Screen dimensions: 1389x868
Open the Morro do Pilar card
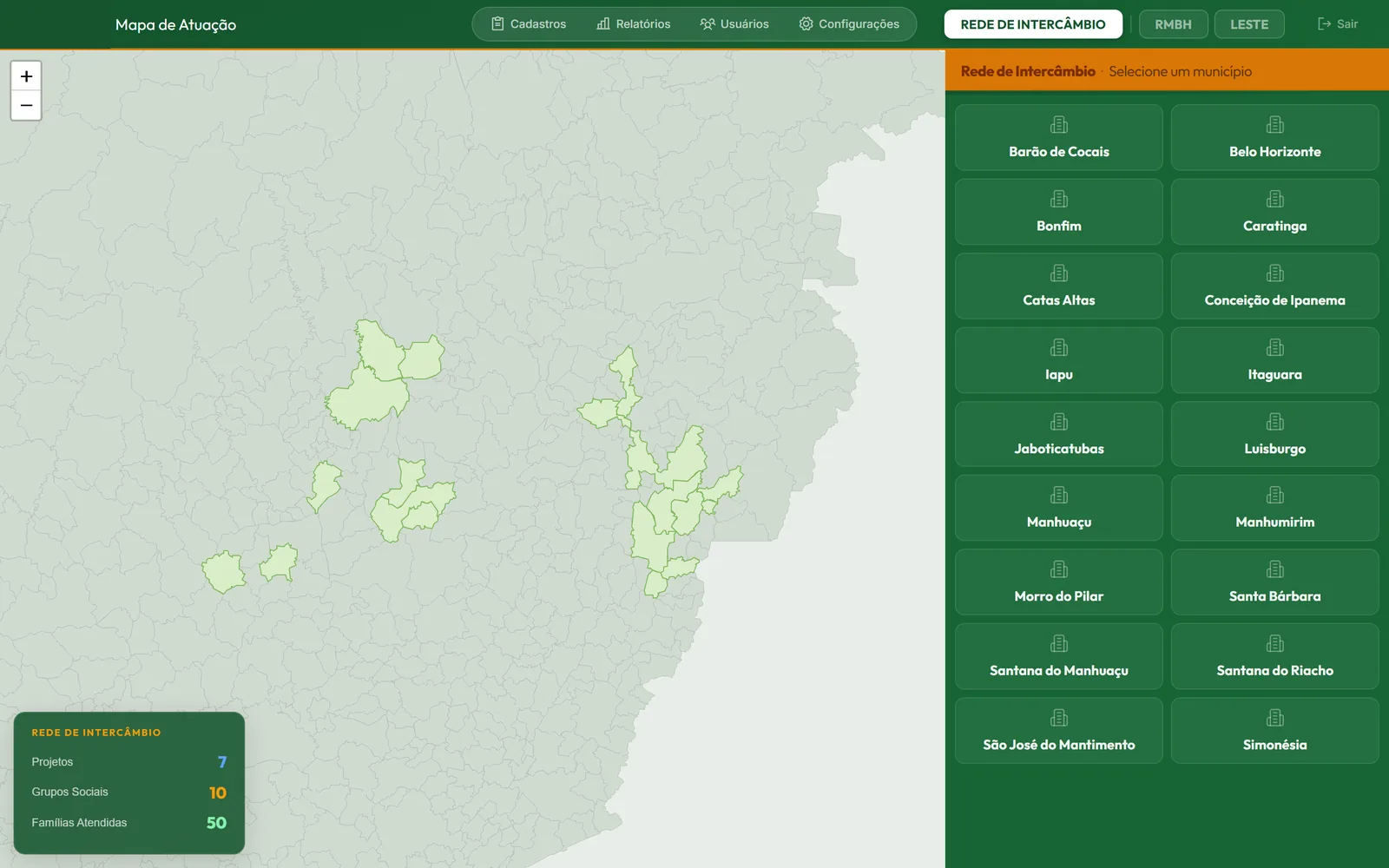click(1059, 582)
